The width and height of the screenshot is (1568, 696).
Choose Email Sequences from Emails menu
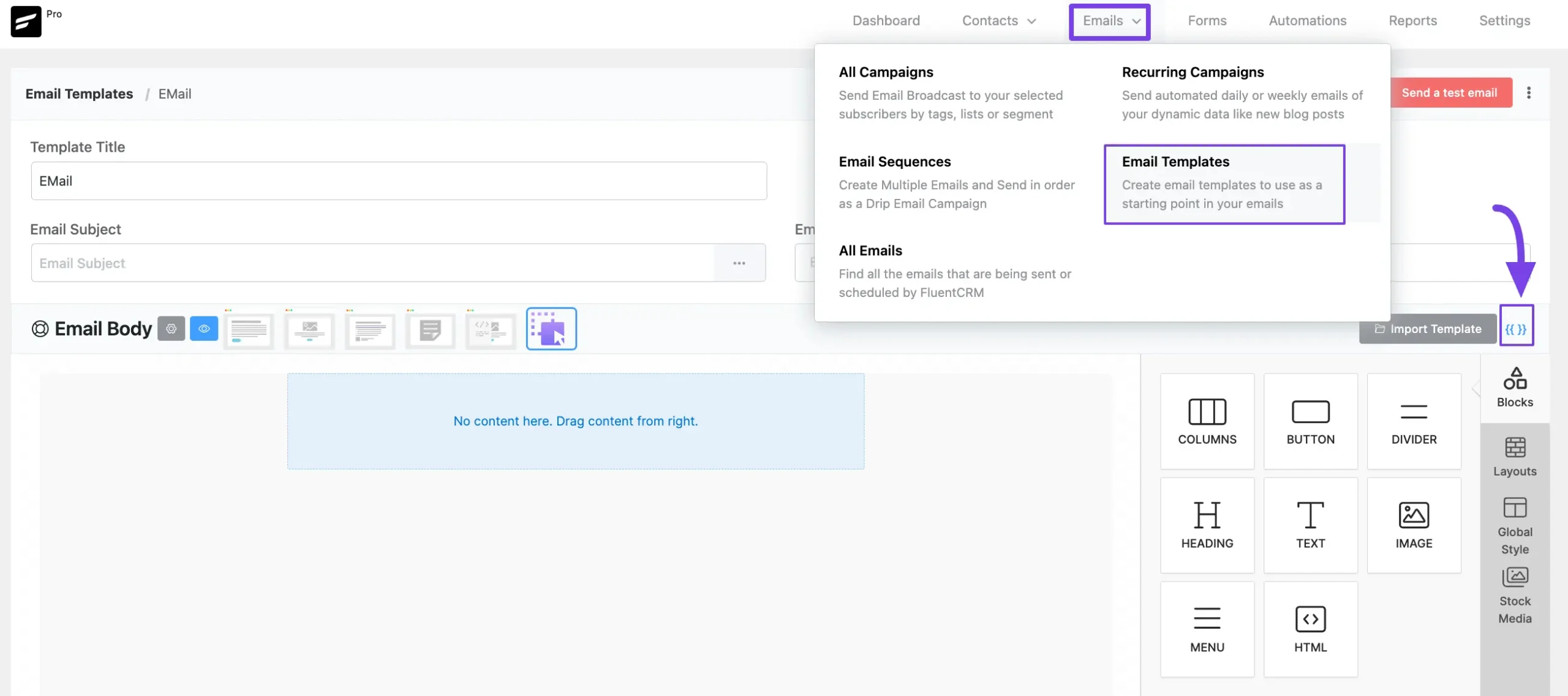click(957, 182)
